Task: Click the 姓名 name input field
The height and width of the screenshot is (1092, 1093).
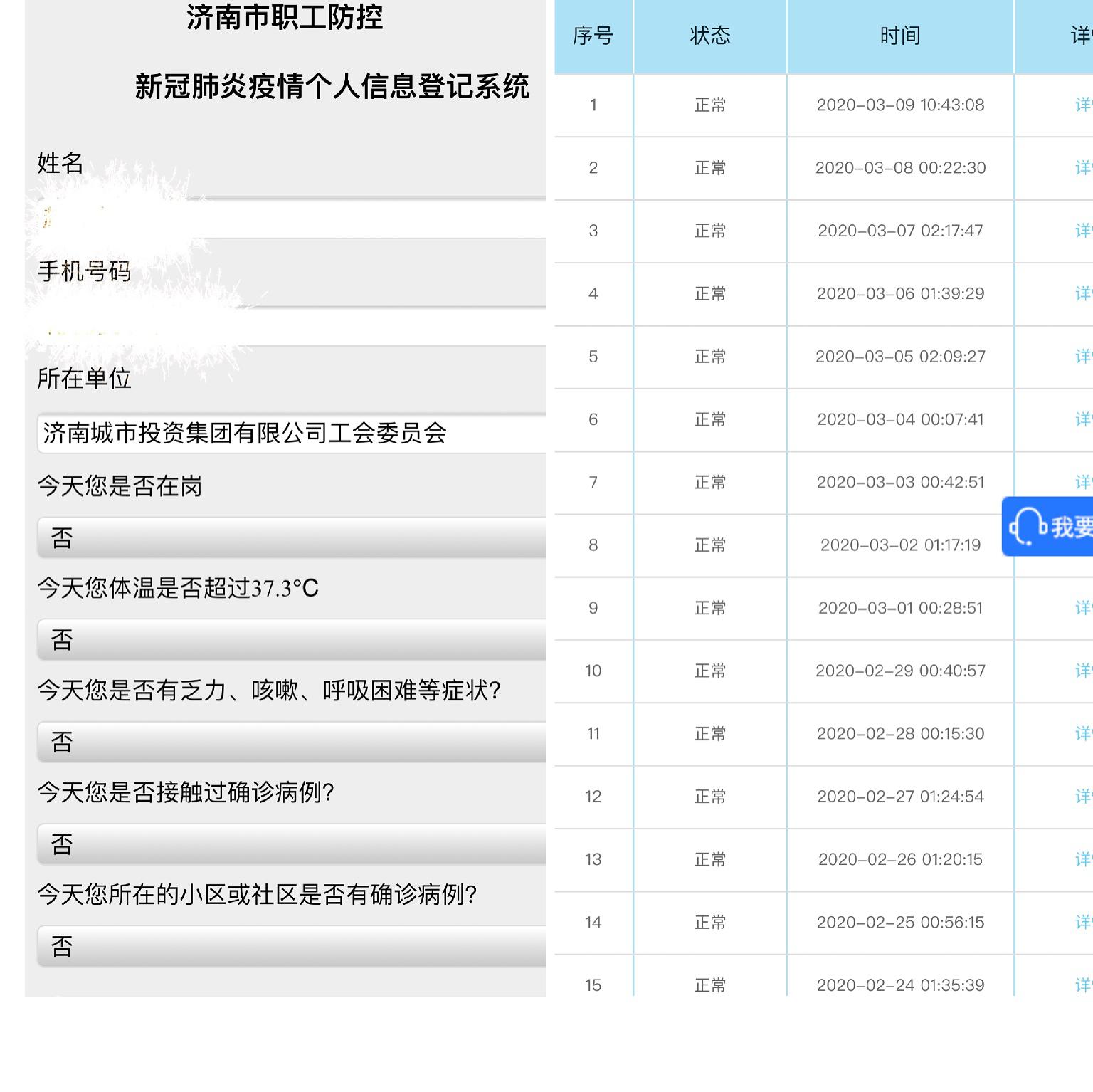Action: (292, 219)
